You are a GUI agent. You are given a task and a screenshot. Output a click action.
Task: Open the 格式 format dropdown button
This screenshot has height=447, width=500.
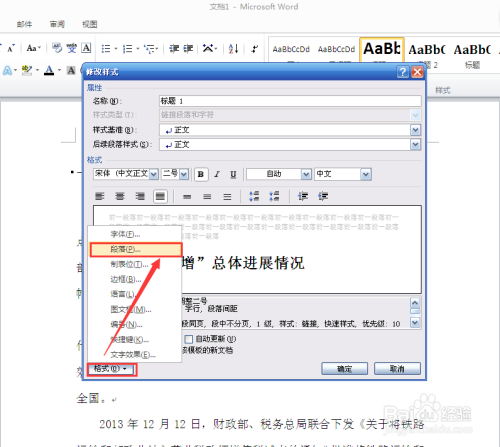click(x=112, y=369)
